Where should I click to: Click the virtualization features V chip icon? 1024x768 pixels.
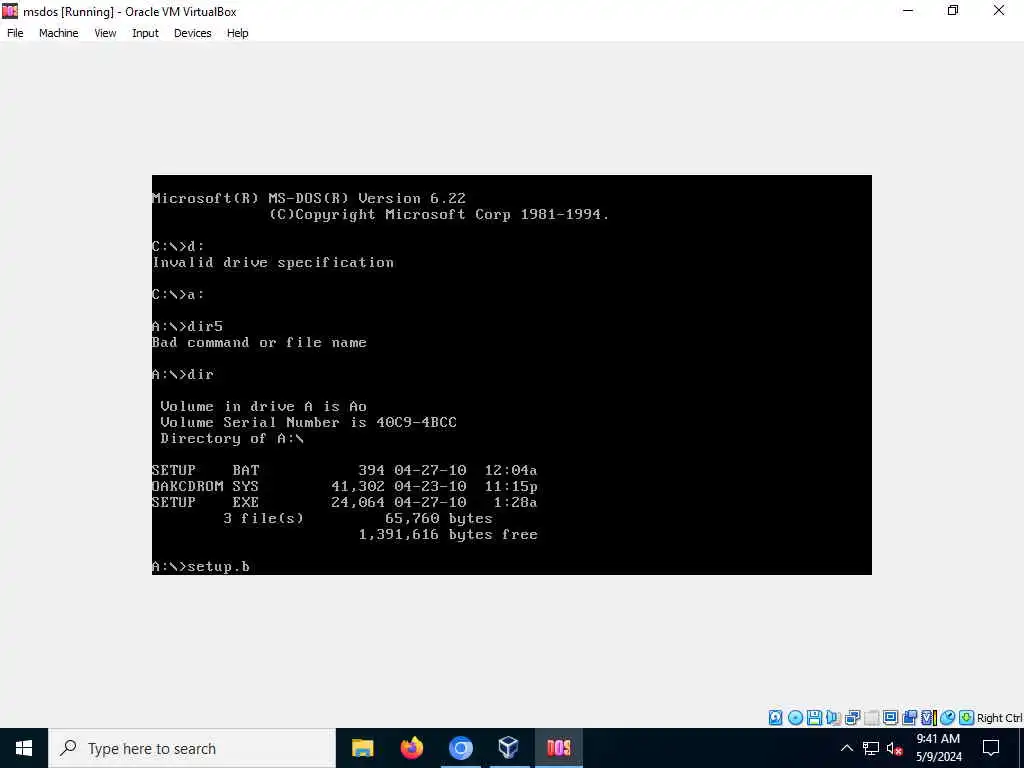point(927,718)
